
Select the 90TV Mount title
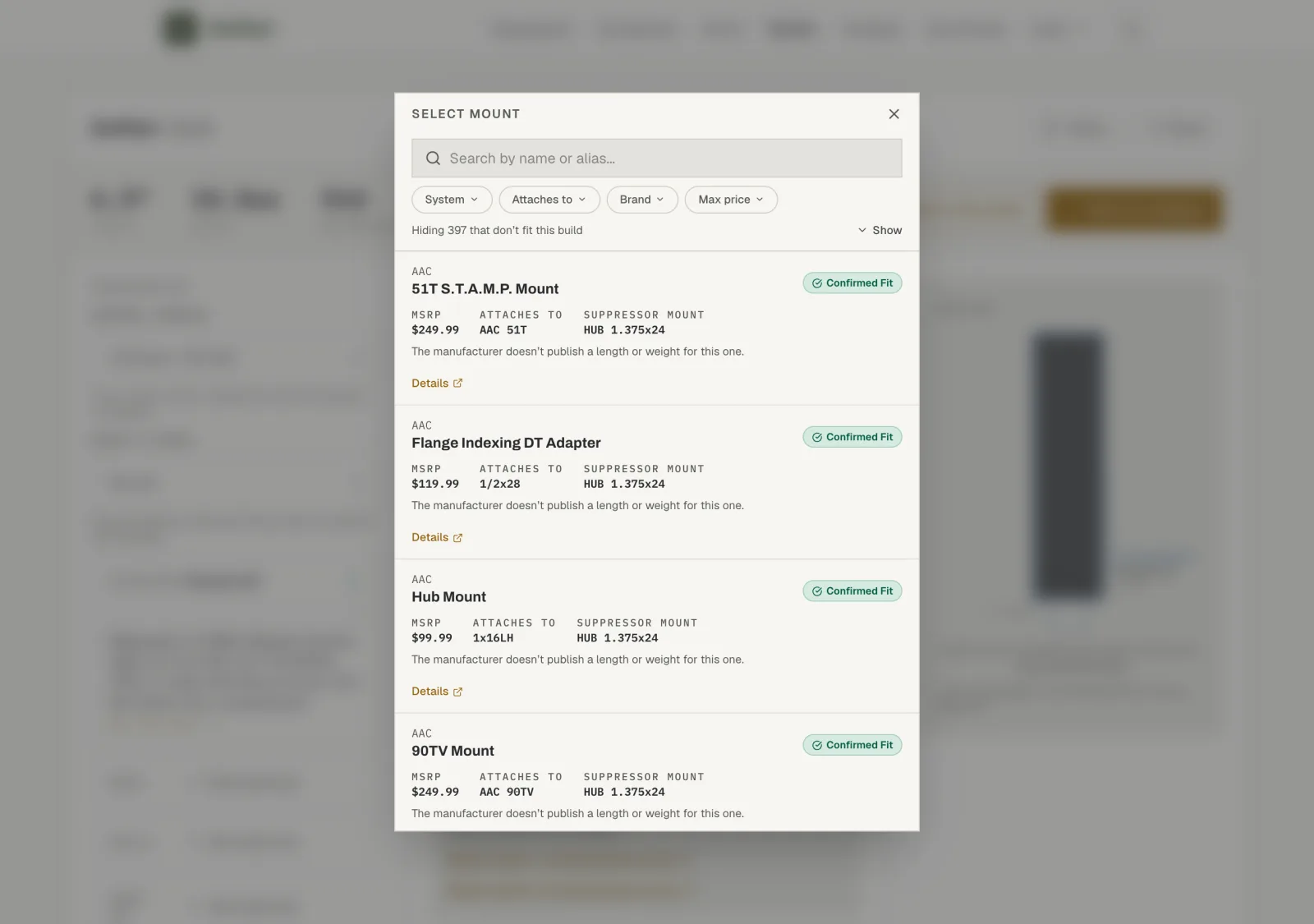tap(453, 751)
